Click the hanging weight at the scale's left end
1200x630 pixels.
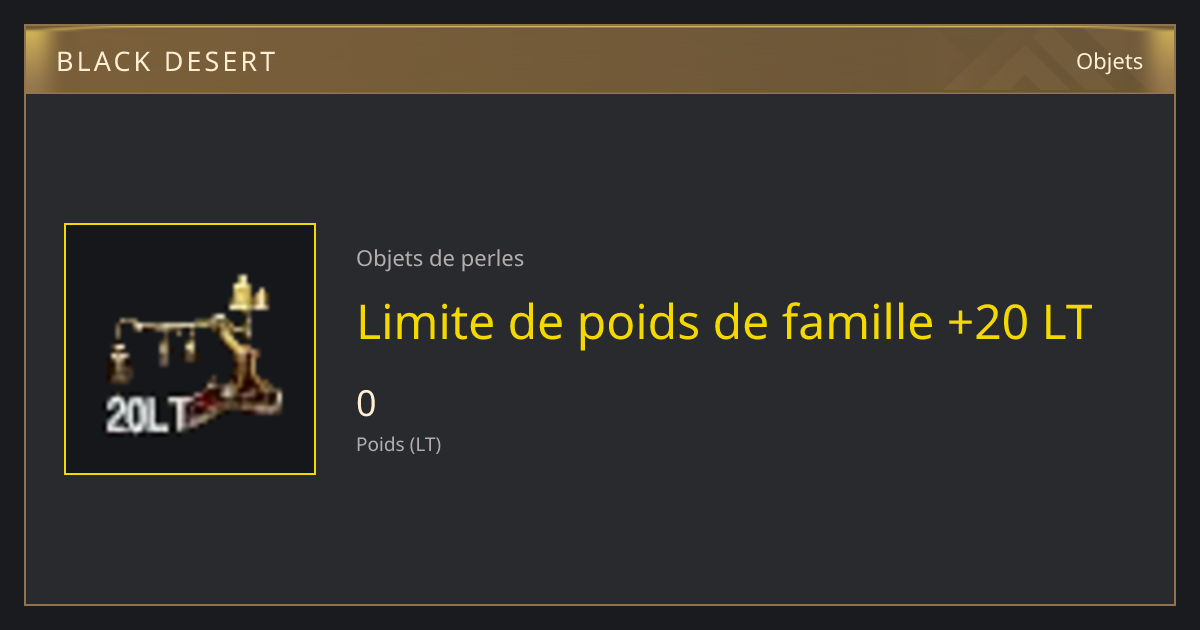click(121, 364)
